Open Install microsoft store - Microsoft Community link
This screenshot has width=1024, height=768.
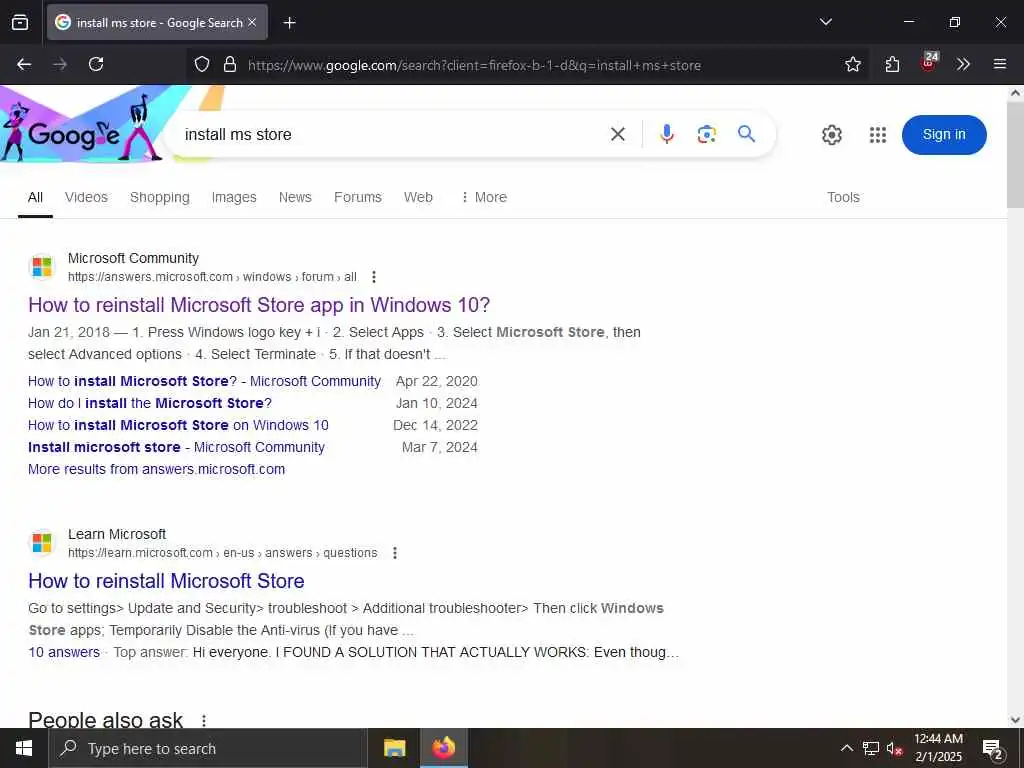tap(176, 447)
